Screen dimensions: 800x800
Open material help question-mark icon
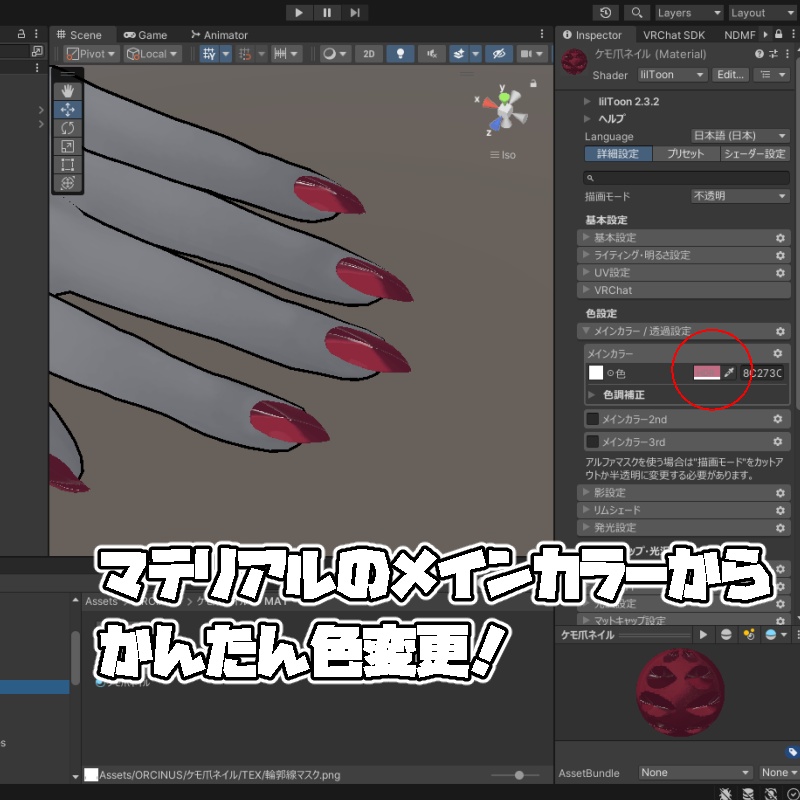[759, 54]
